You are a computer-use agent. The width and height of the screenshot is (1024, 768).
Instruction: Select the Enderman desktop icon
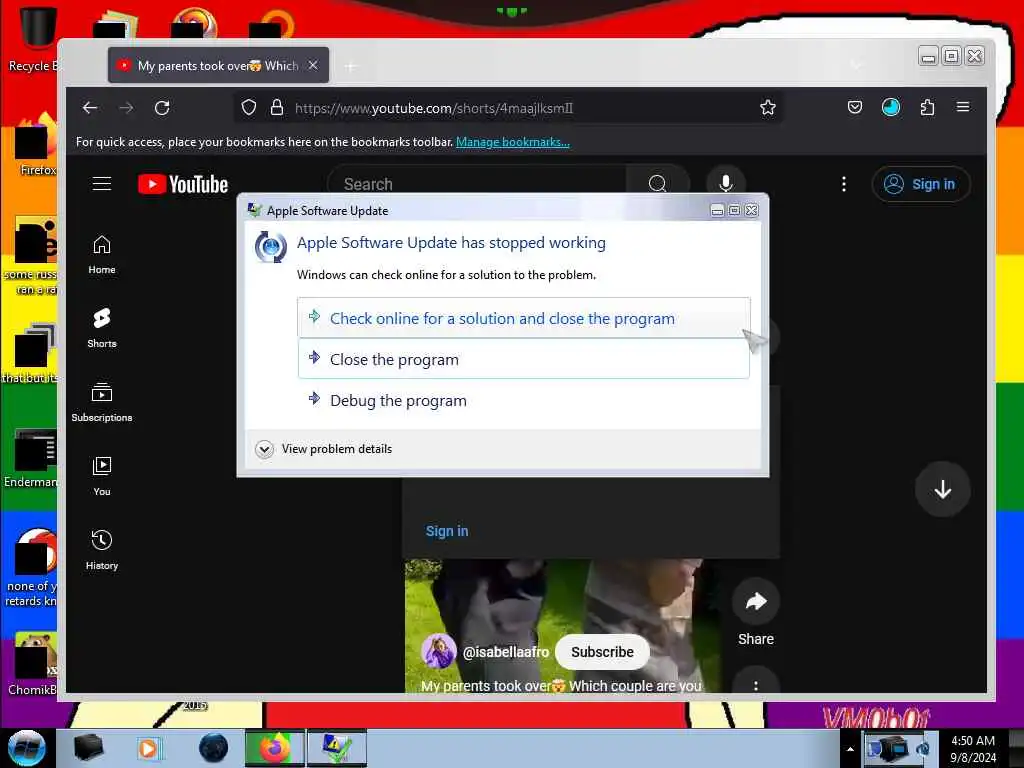pos(31,459)
